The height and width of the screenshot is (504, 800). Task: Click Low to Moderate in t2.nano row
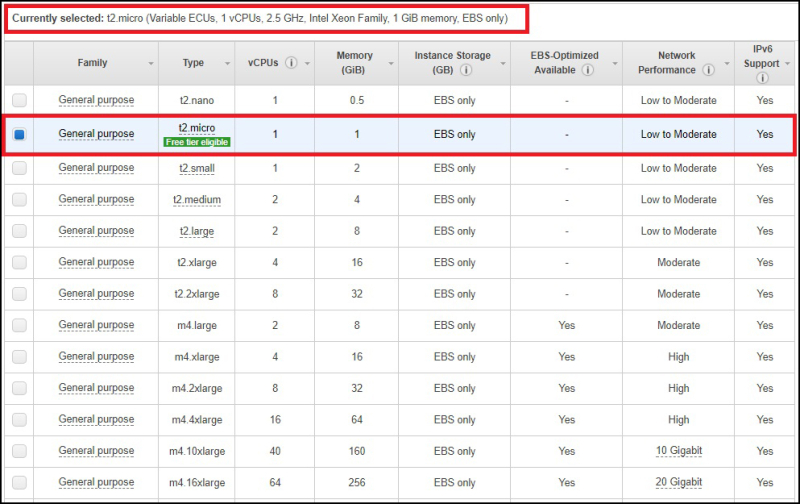(679, 100)
